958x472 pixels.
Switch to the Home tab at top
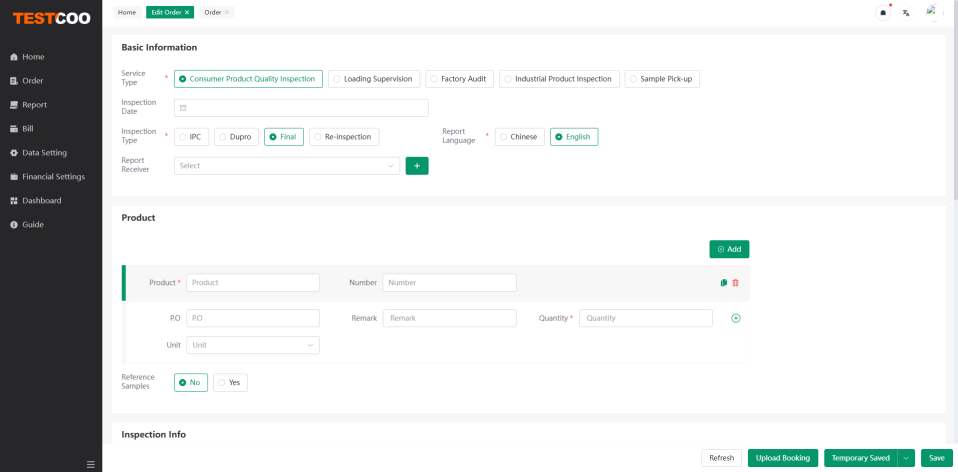(x=127, y=12)
